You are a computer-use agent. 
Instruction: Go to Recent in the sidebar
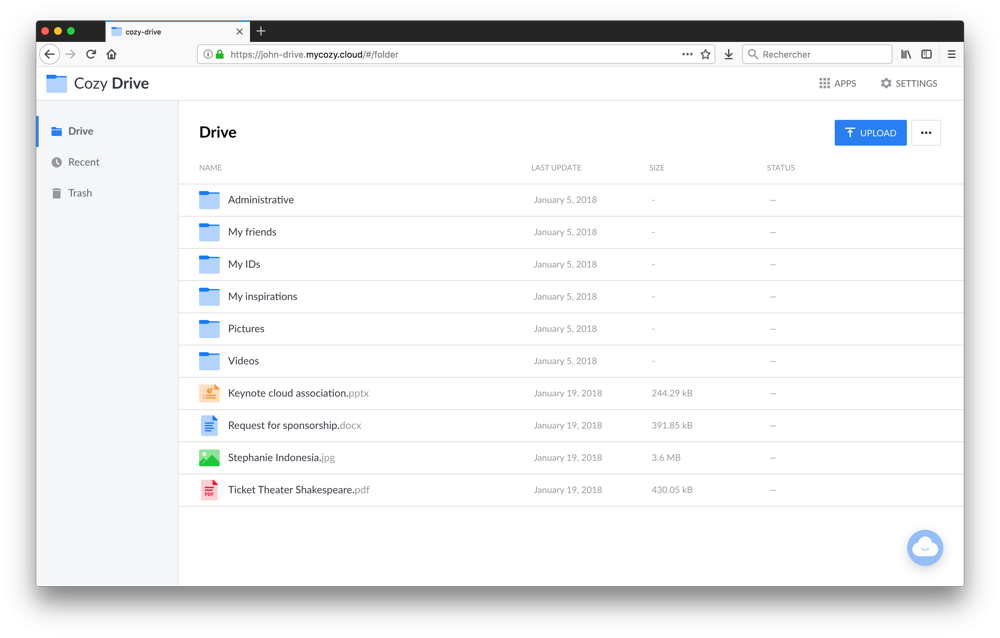(x=83, y=162)
